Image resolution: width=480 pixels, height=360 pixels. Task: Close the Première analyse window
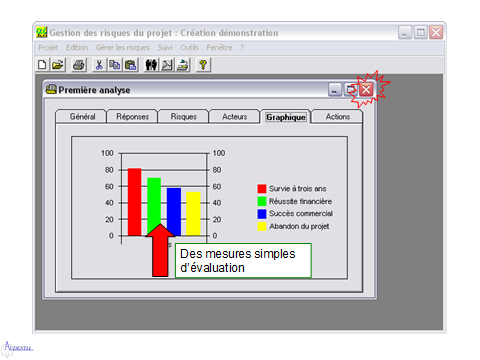click(x=366, y=89)
